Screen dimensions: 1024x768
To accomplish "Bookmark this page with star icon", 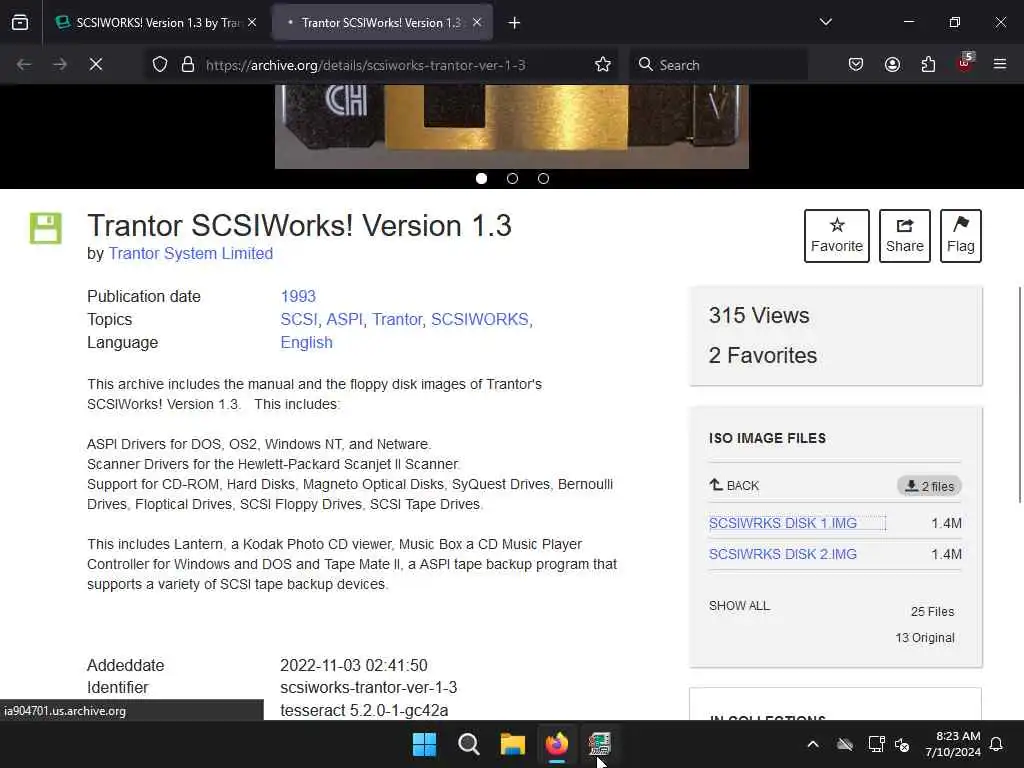I will [x=603, y=64].
